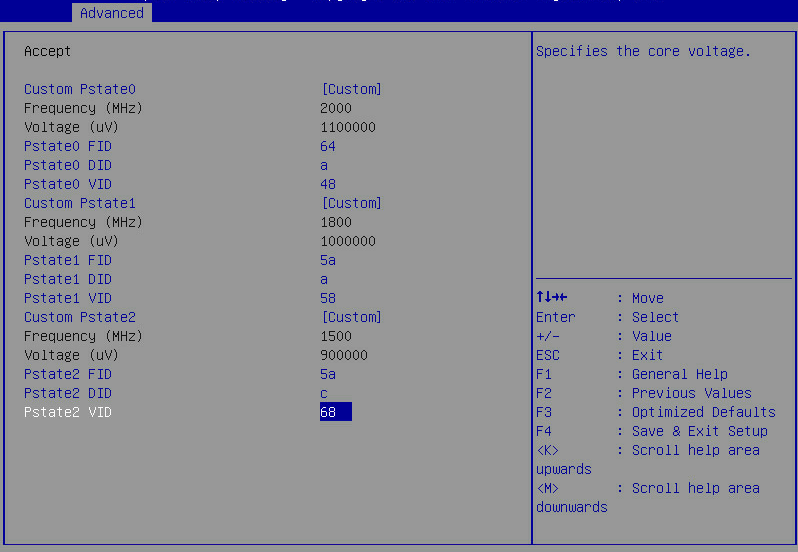Click the Pstate0 voltage value 1100000
This screenshot has width=798, height=552.
[x=348, y=127]
